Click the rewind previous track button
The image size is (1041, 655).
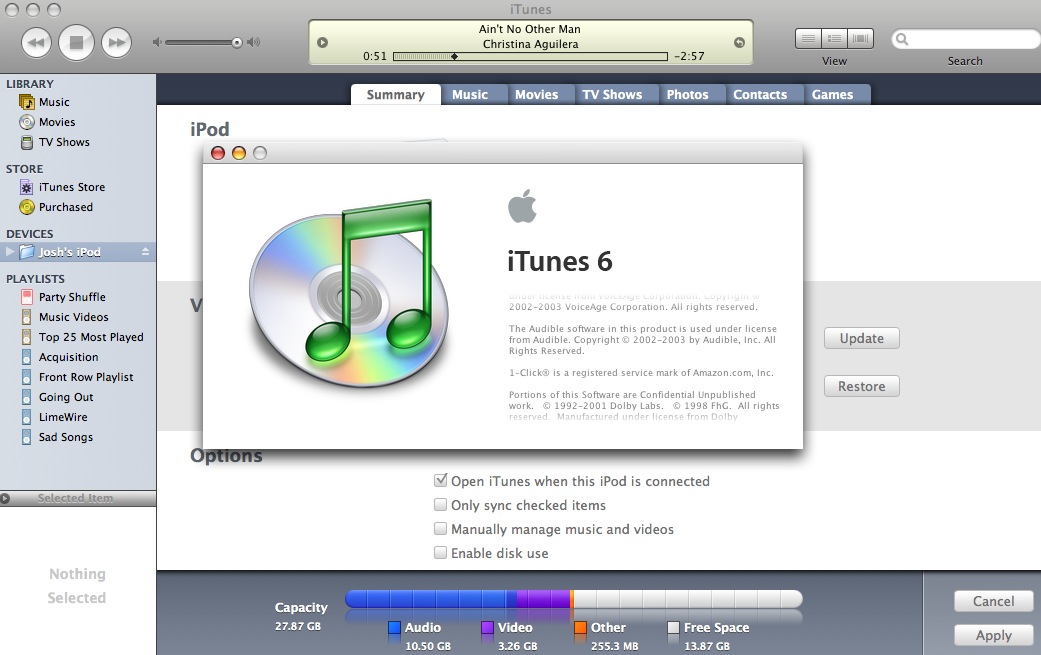pos(36,43)
